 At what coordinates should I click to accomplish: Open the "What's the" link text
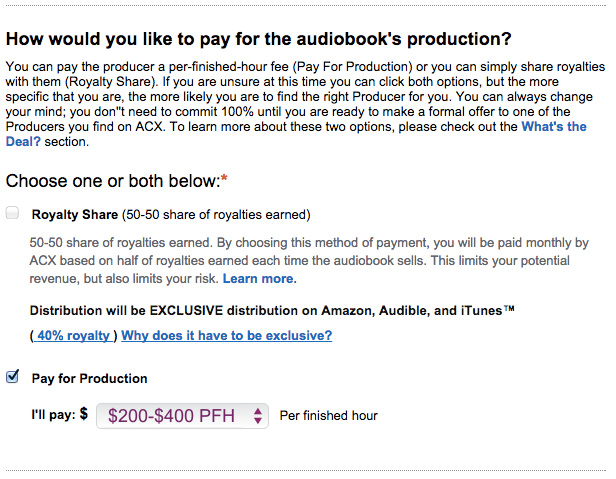click(554, 127)
